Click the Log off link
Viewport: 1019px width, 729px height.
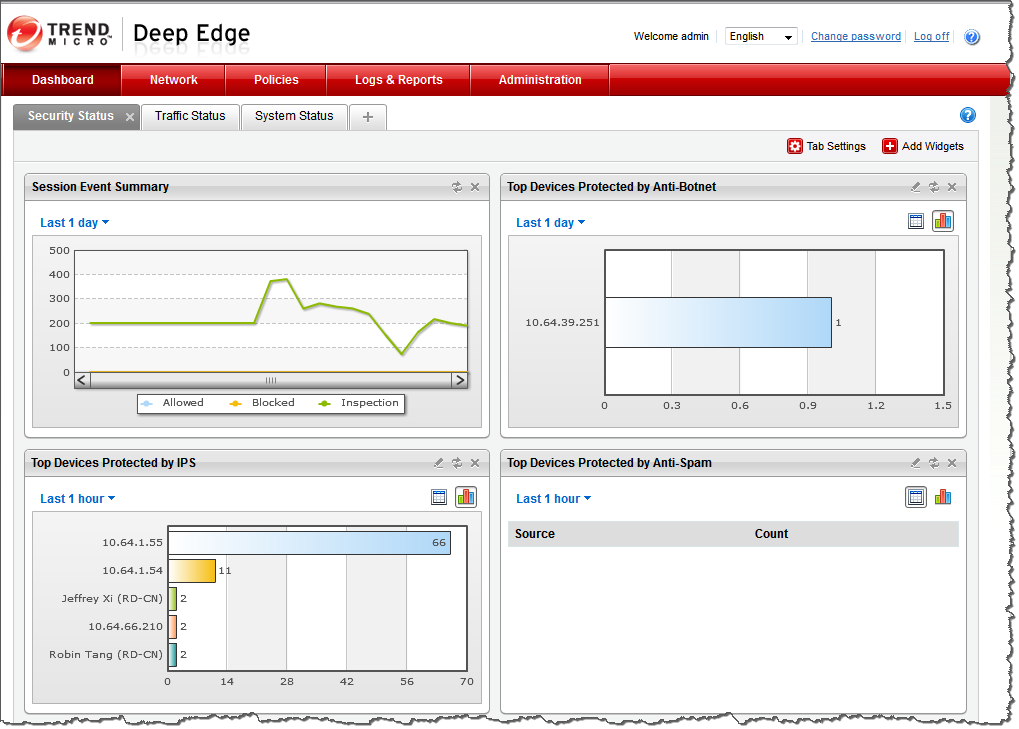pyautogui.click(x=931, y=37)
